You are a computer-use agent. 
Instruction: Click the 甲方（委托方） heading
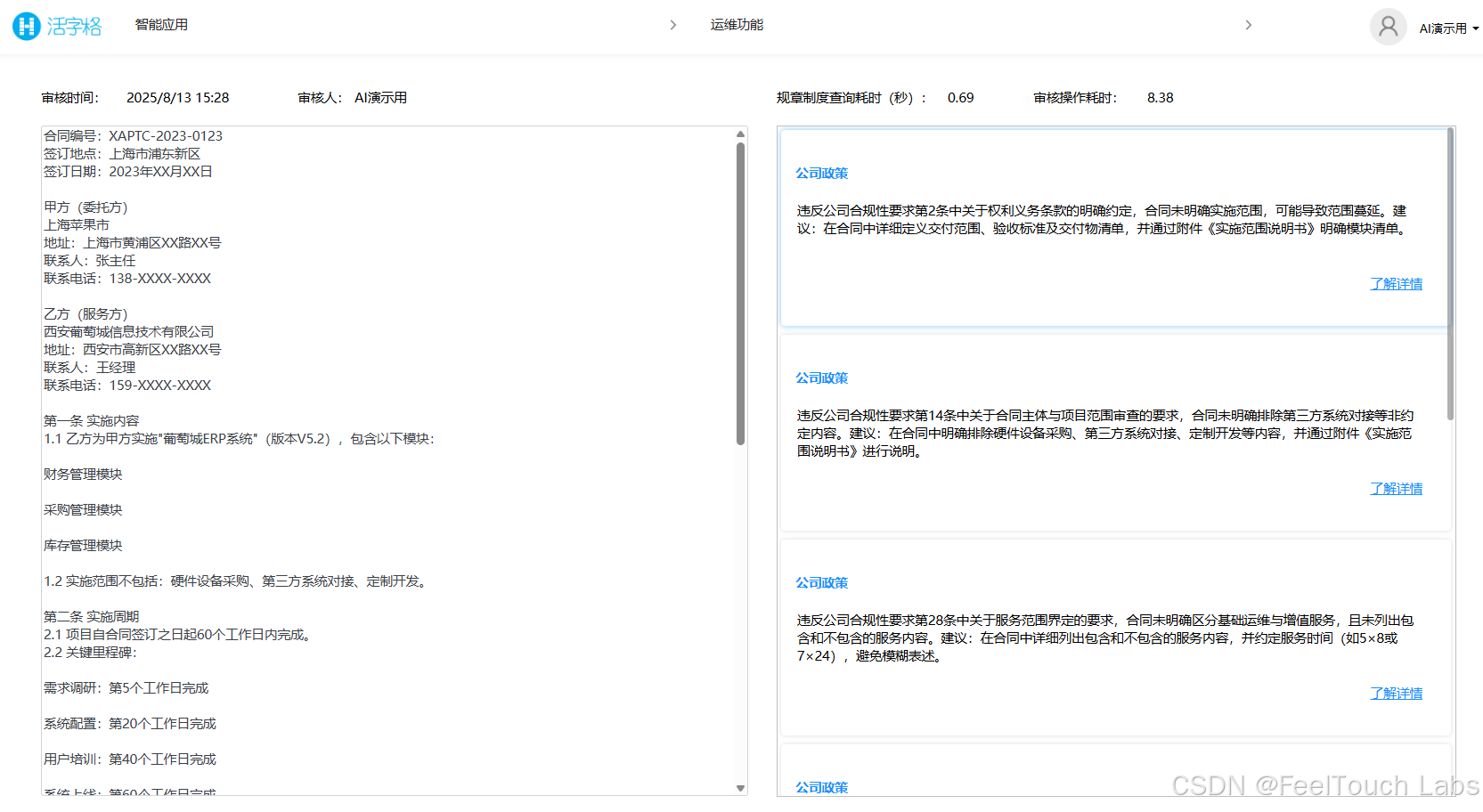click(x=86, y=207)
